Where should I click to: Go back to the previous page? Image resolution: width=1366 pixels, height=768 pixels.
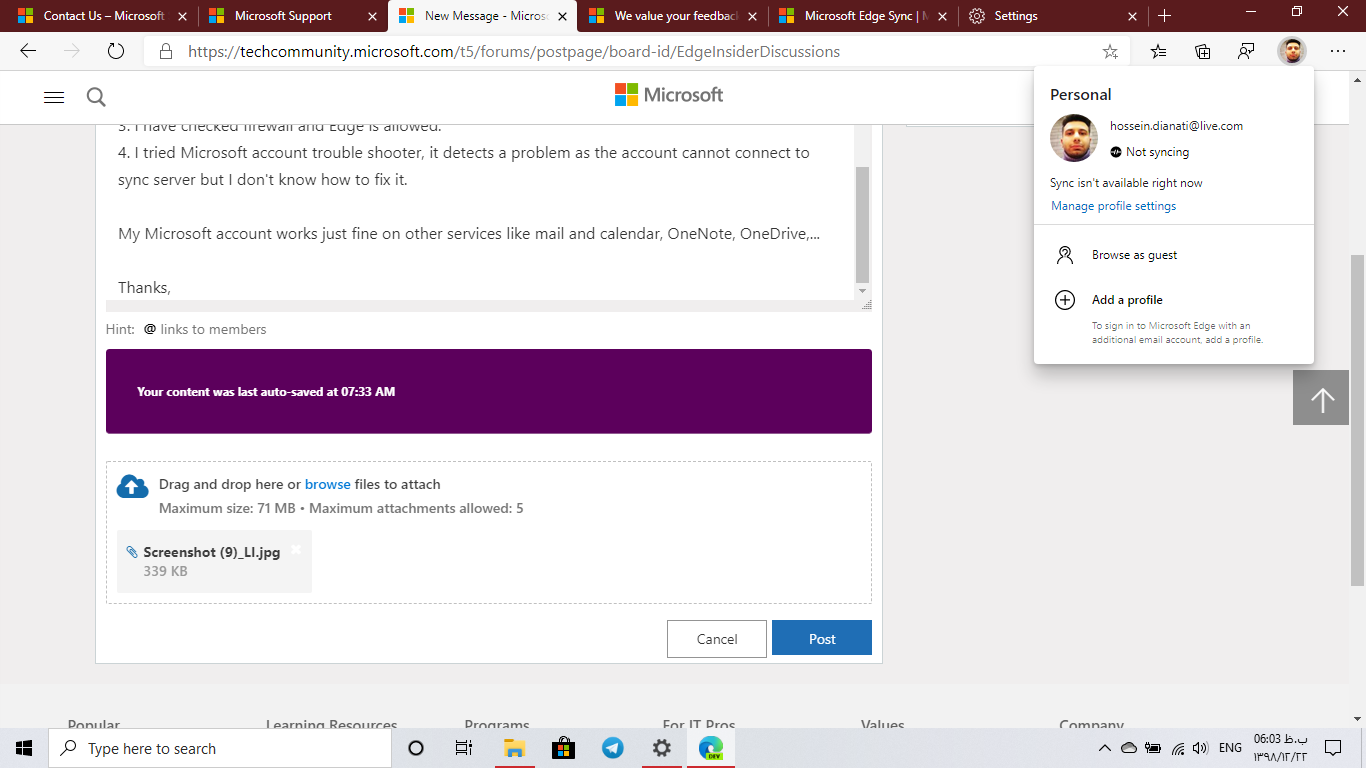(x=28, y=51)
